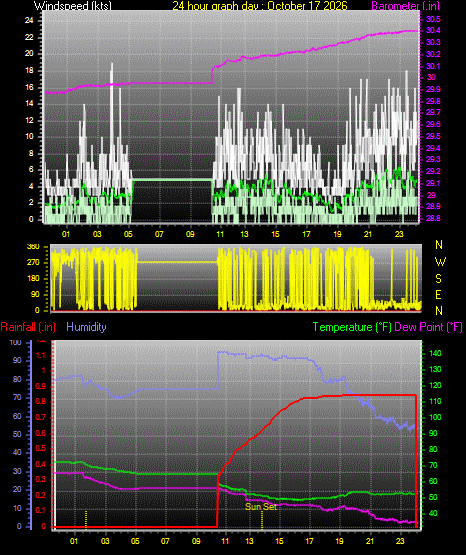Click the Rainfall (.in) legend label
The height and width of the screenshot is (555, 466).
tap(28, 327)
